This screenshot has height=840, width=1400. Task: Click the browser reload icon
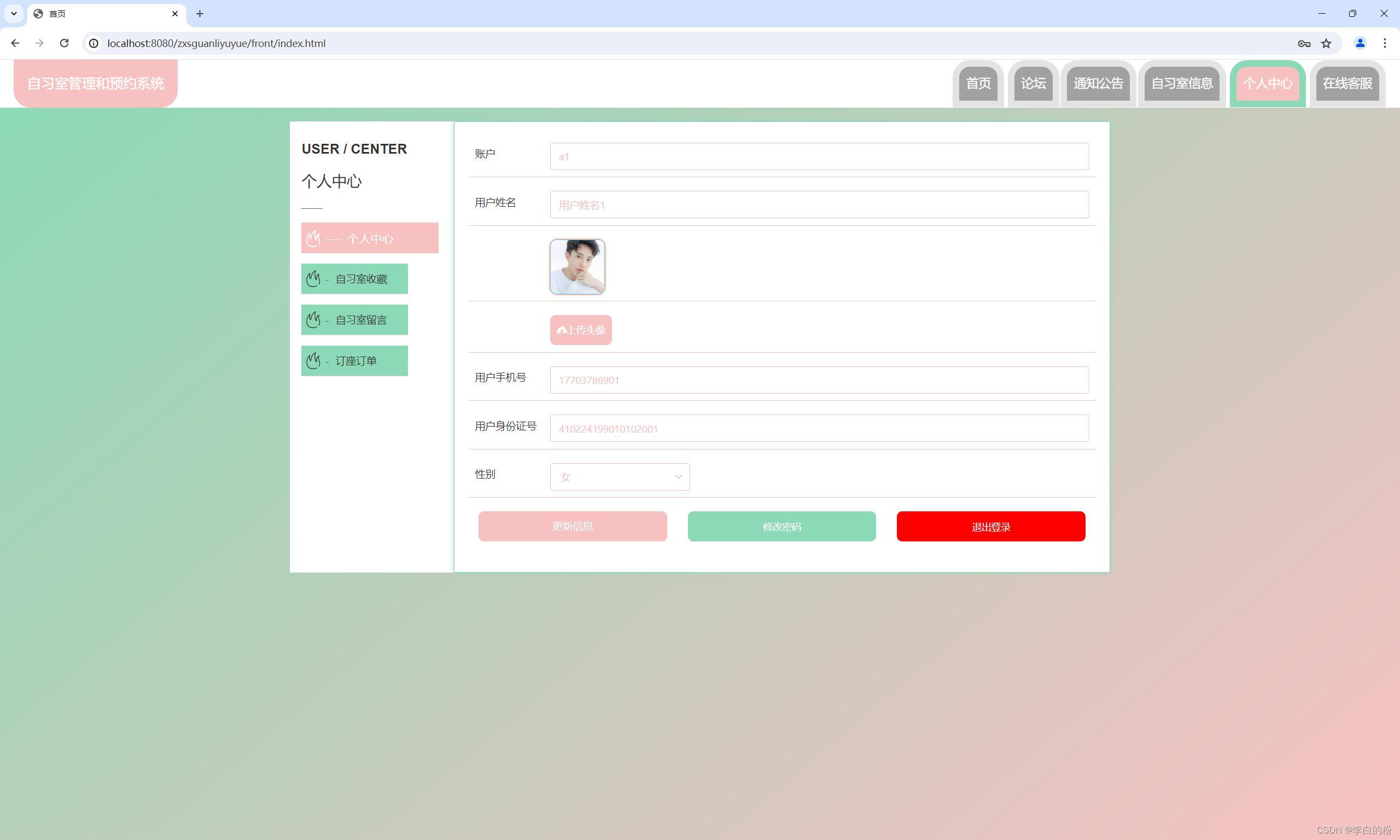(64, 43)
